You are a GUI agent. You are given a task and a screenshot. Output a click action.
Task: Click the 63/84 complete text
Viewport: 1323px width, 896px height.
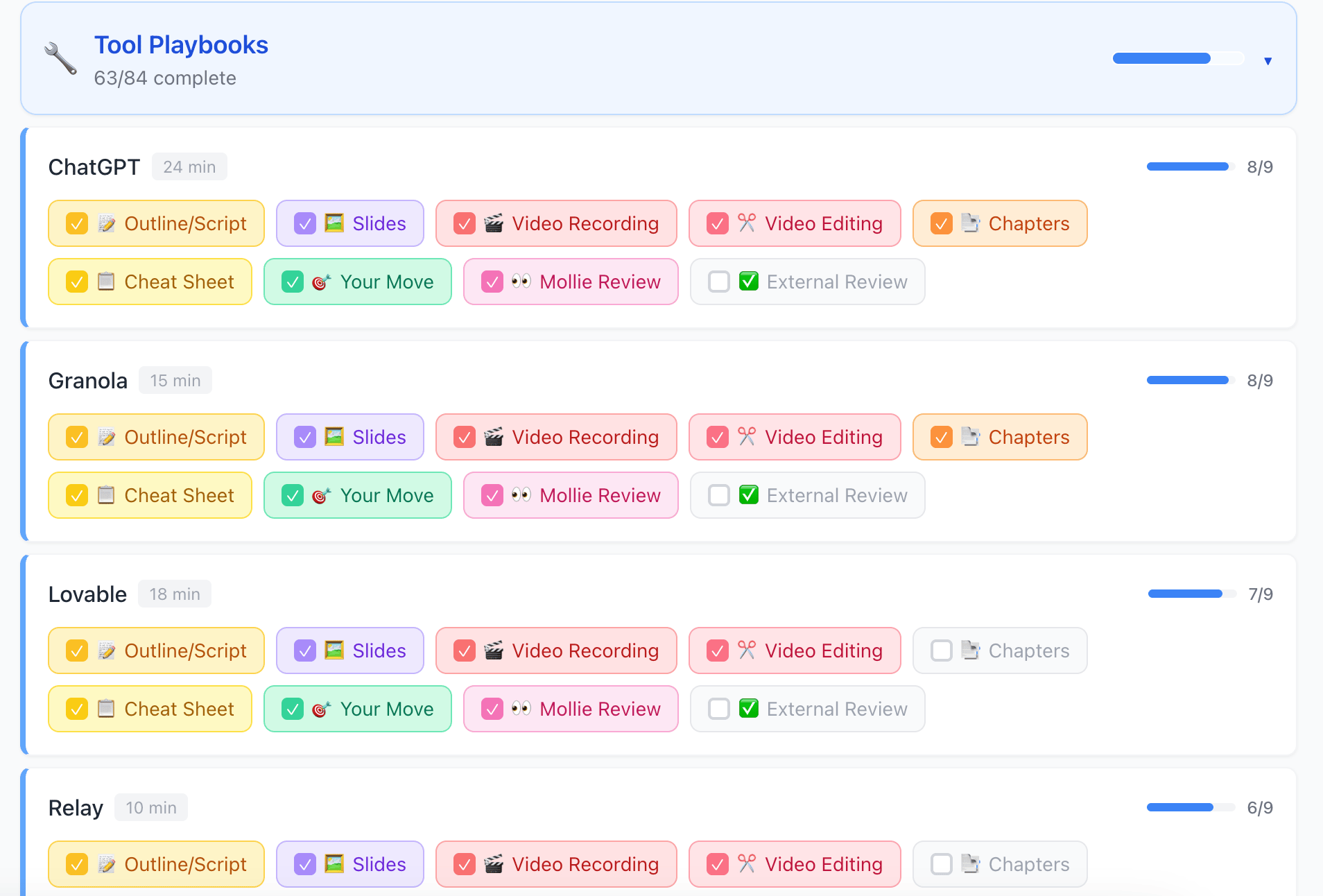(165, 78)
